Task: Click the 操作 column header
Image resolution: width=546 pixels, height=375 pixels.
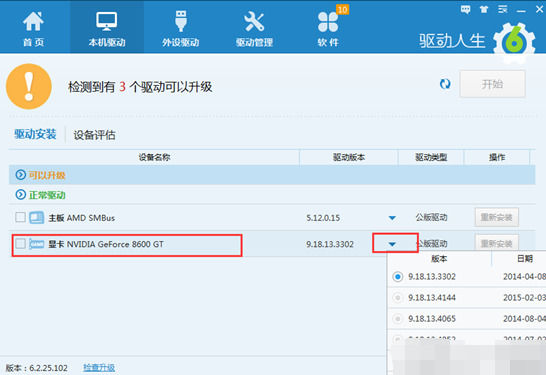Action: (x=497, y=157)
